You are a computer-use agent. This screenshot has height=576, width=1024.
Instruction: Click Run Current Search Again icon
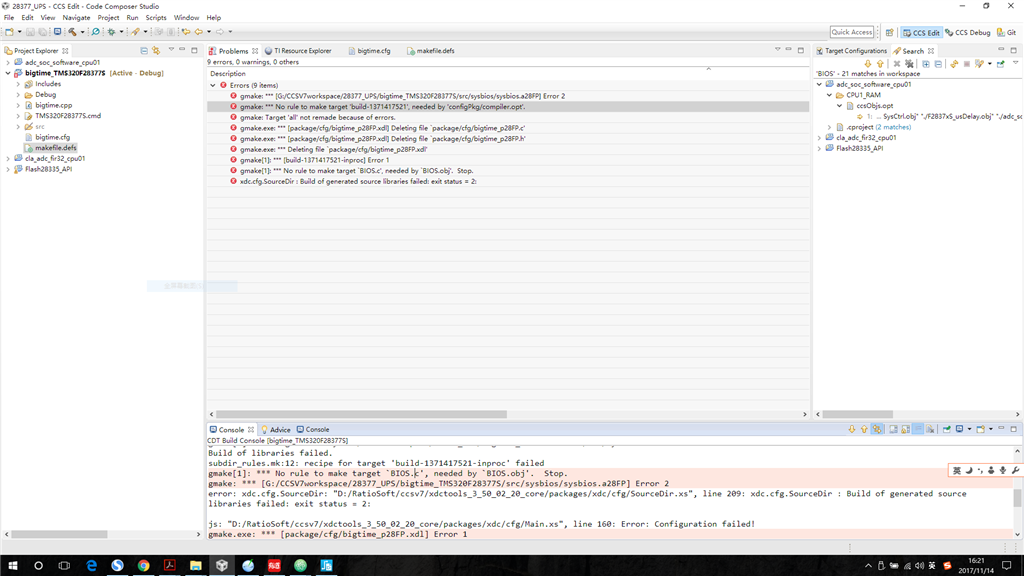(955, 64)
